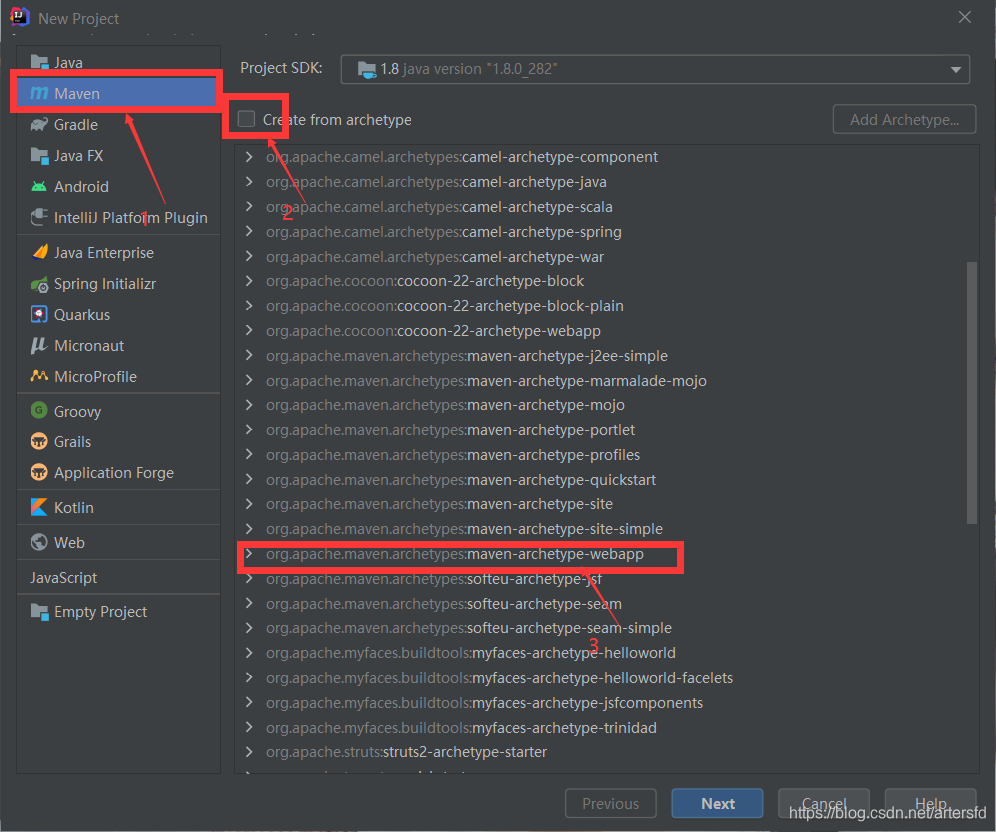This screenshot has width=996, height=832.
Task: Click the IntelliJ Platform Plugin icon
Action: point(39,218)
